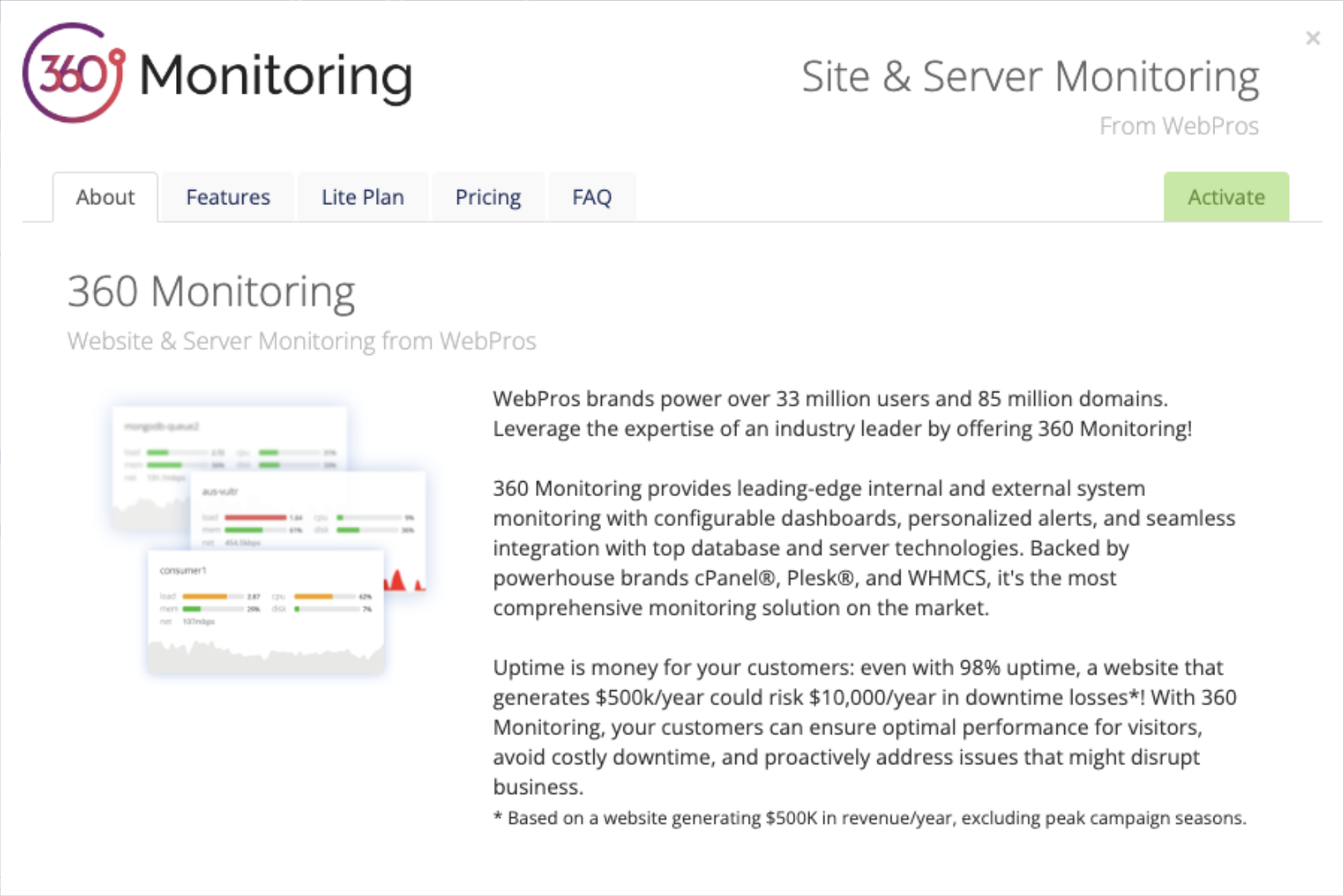Switch to the Features tab
This screenshot has width=1343, height=896.
click(x=228, y=197)
